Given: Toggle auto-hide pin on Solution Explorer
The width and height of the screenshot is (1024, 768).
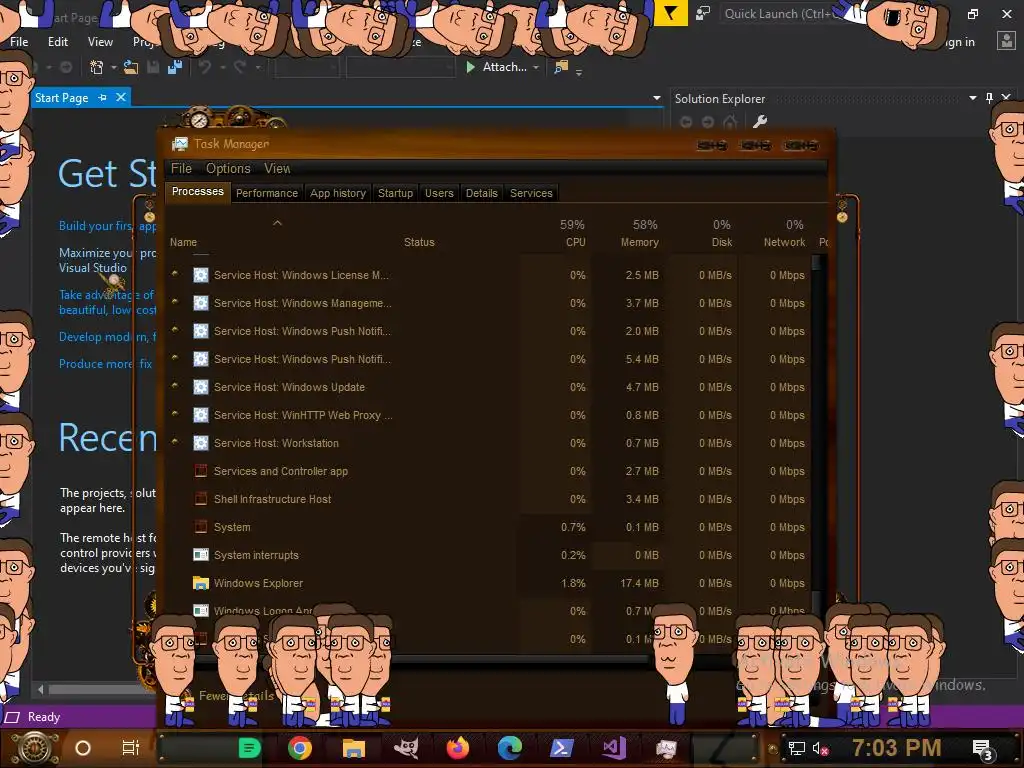Looking at the screenshot, I should [989, 98].
